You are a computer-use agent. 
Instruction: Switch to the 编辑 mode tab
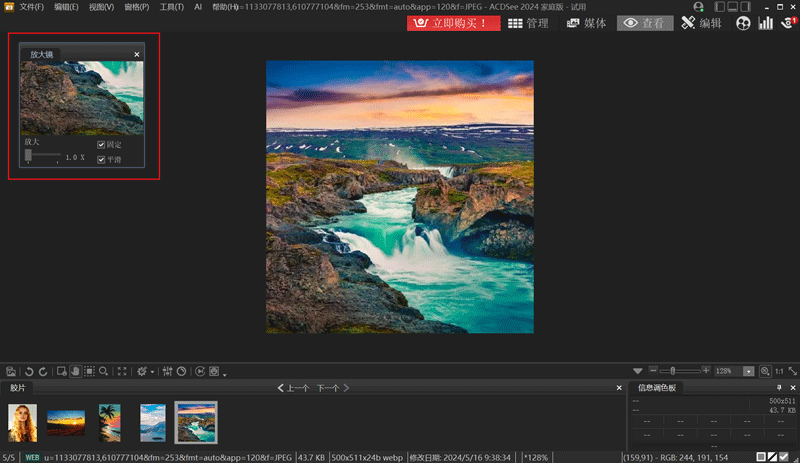pos(703,23)
